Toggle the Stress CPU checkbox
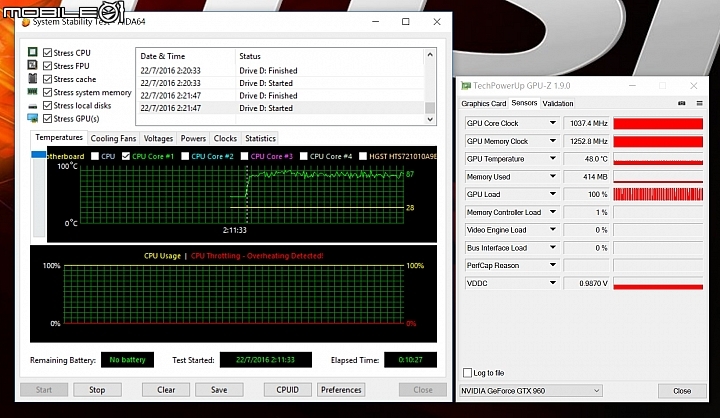The image size is (720, 418). pos(47,52)
